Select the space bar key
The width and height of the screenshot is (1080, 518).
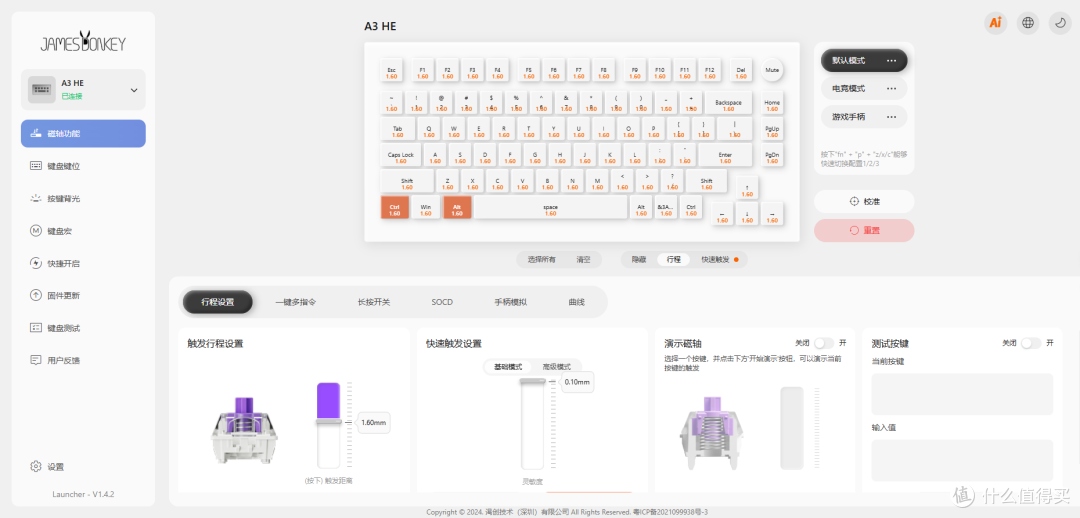pyautogui.click(x=550, y=208)
